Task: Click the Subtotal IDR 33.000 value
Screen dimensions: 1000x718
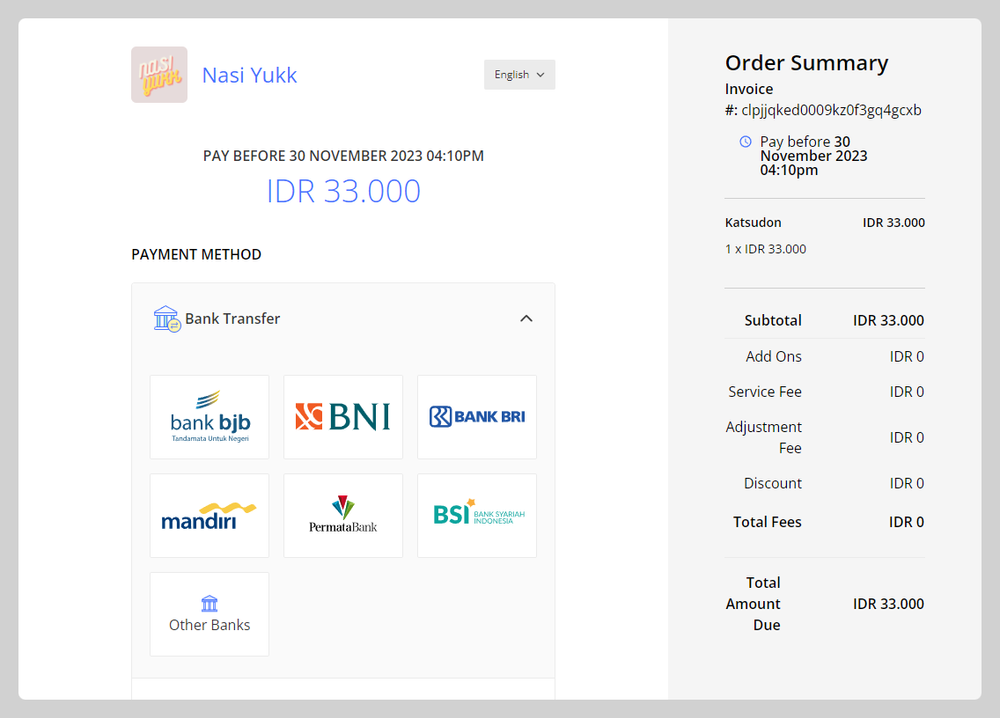Action: tap(888, 320)
